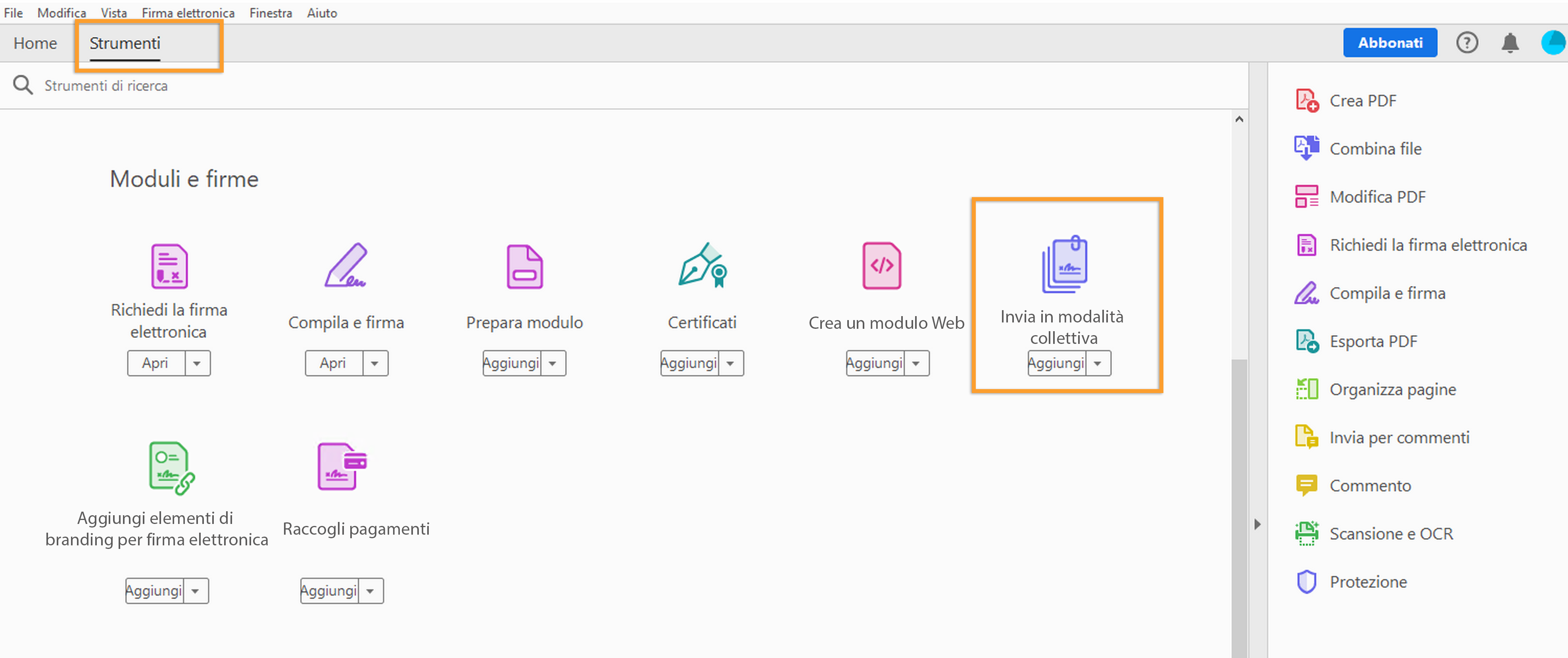Click the Abbonati button

pos(1390,43)
